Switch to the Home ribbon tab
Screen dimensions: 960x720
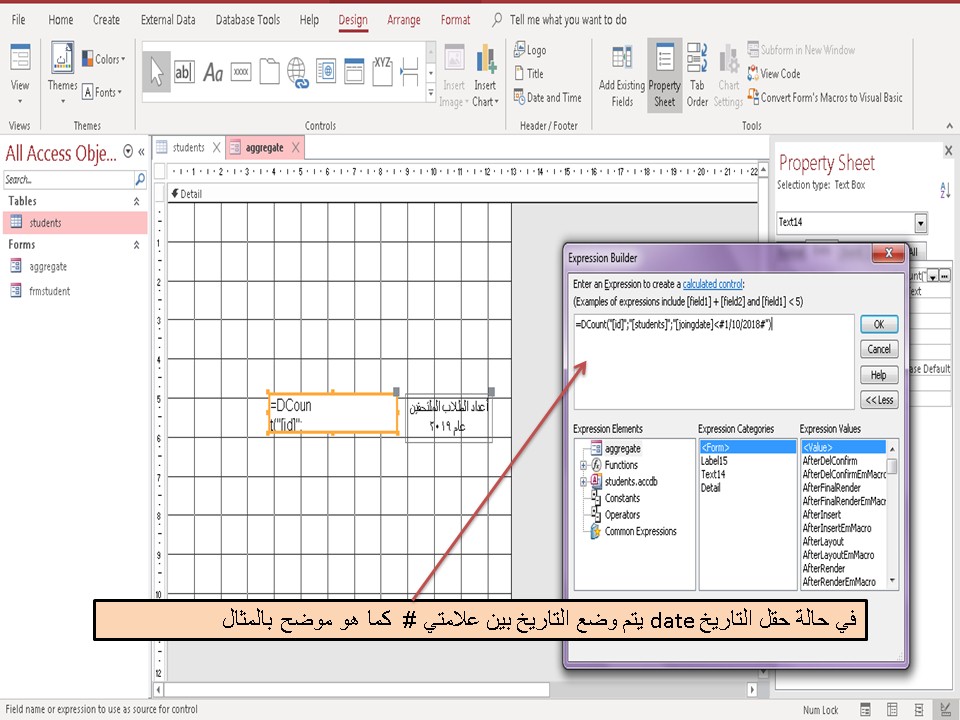[61, 20]
